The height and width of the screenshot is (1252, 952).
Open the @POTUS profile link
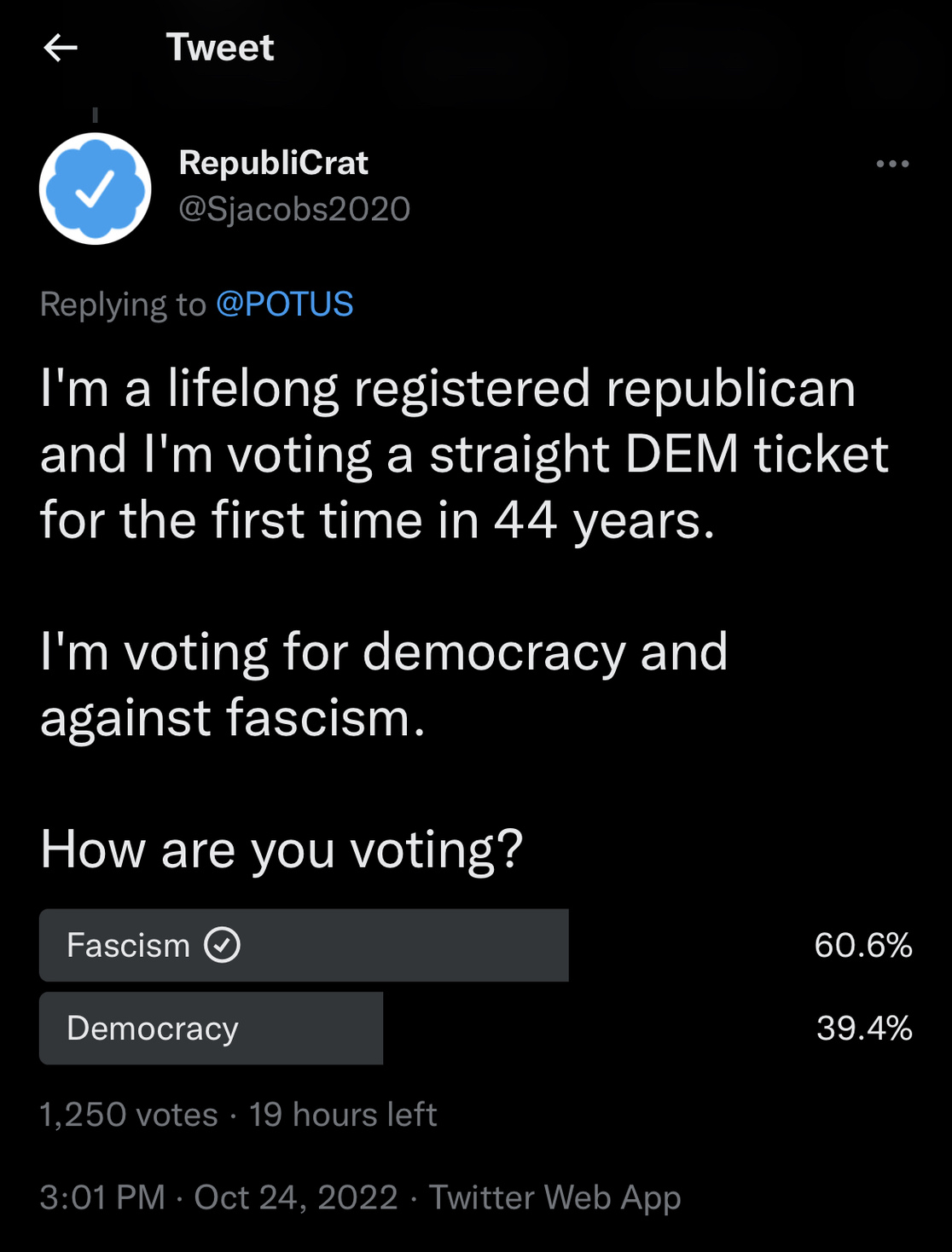[284, 304]
